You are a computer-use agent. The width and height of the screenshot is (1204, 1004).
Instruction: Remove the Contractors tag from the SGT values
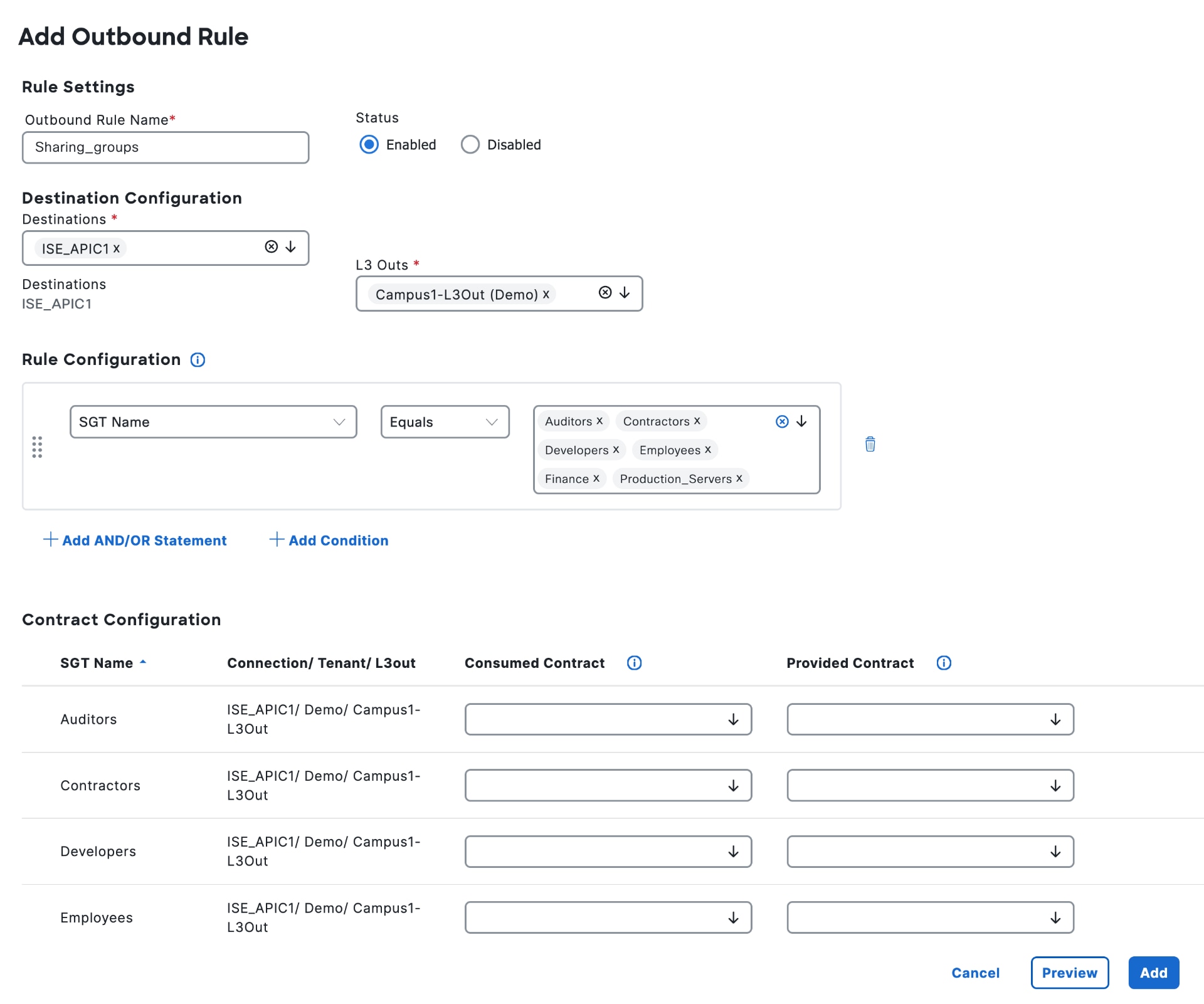[x=697, y=421]
